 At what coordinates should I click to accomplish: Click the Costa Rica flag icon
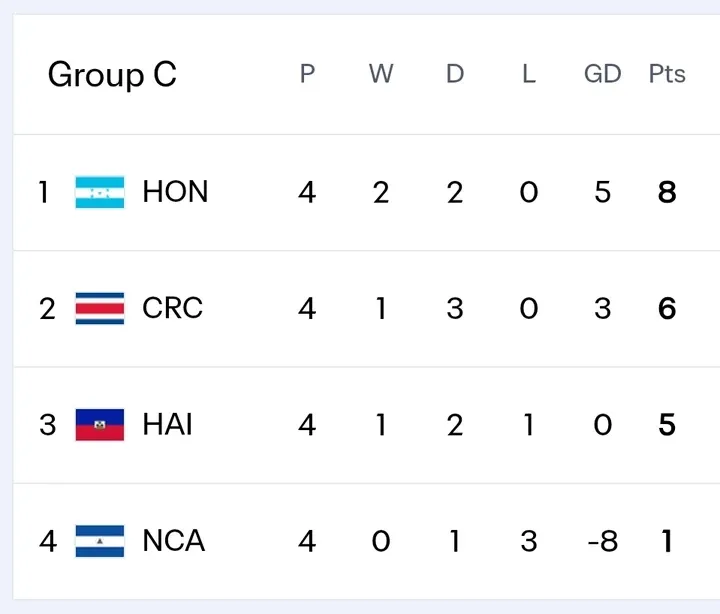coord(100,308)
